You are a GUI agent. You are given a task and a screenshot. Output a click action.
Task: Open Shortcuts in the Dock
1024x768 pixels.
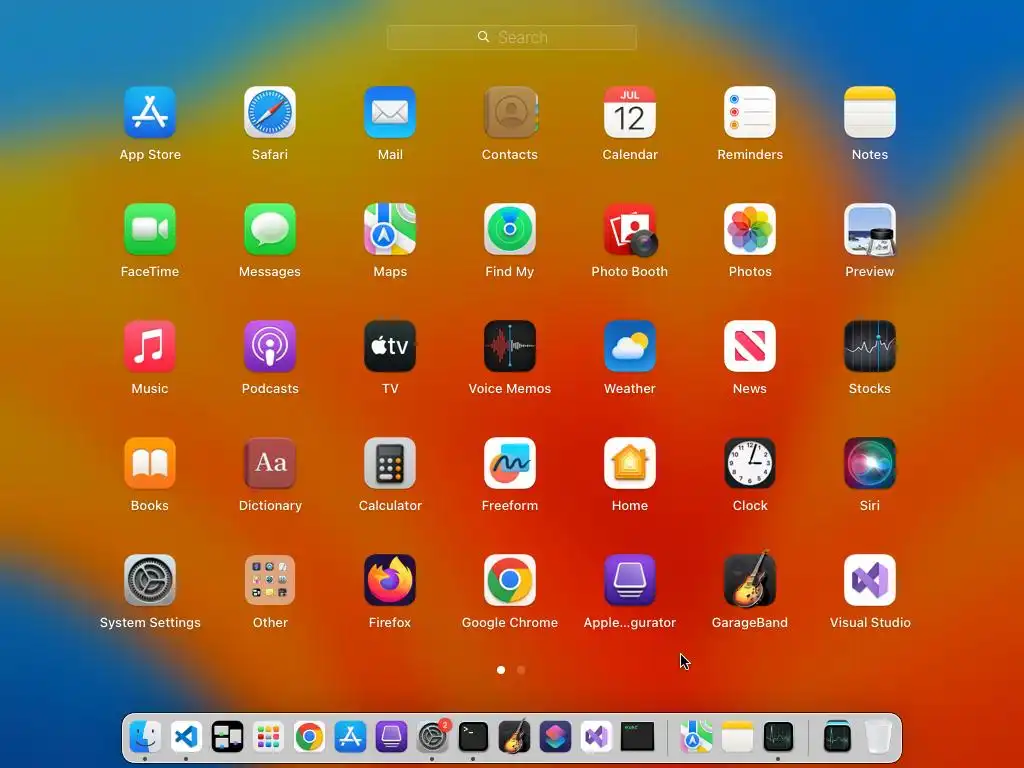556,737
